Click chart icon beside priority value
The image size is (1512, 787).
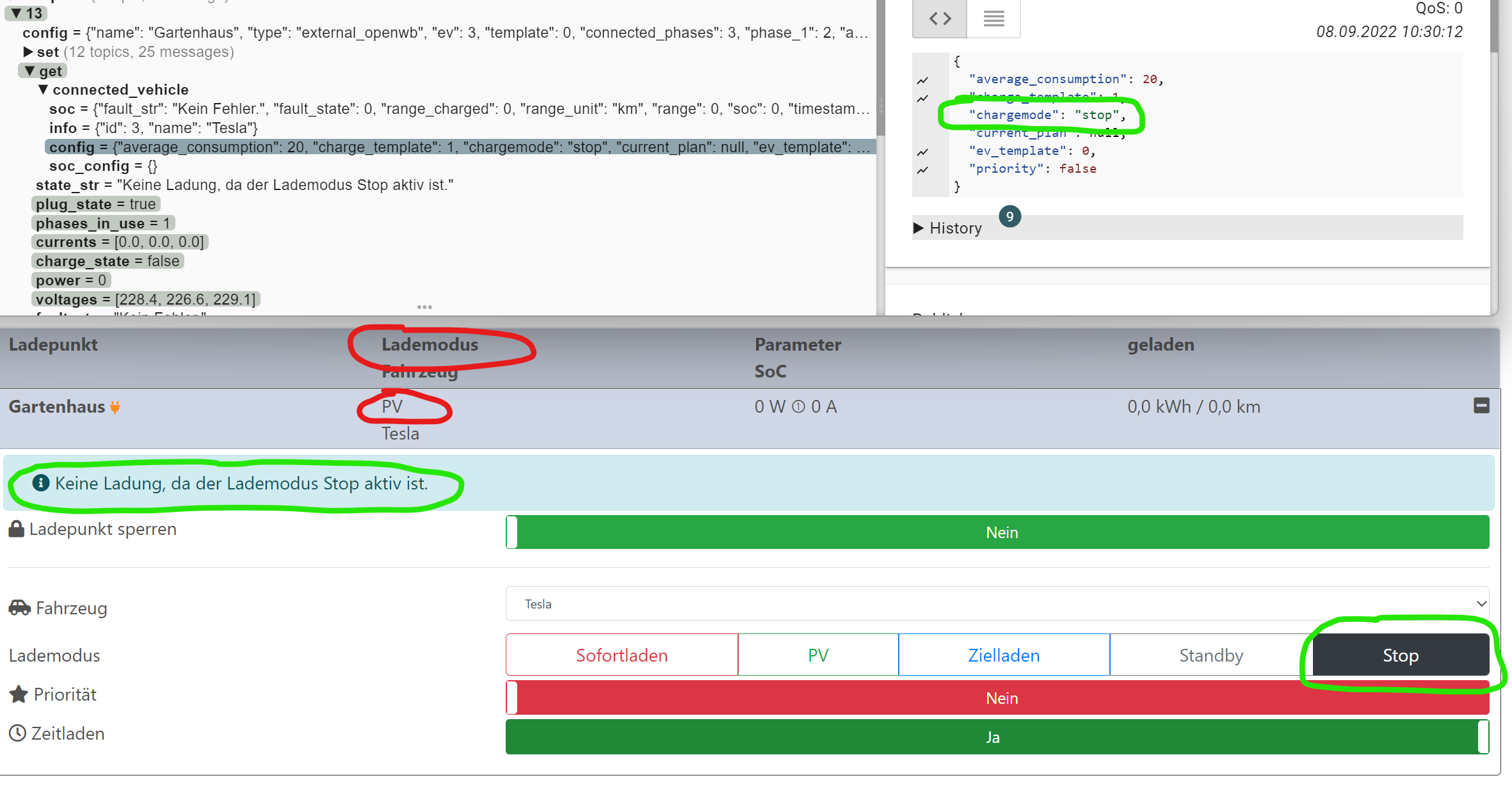(x=922, y=170)
